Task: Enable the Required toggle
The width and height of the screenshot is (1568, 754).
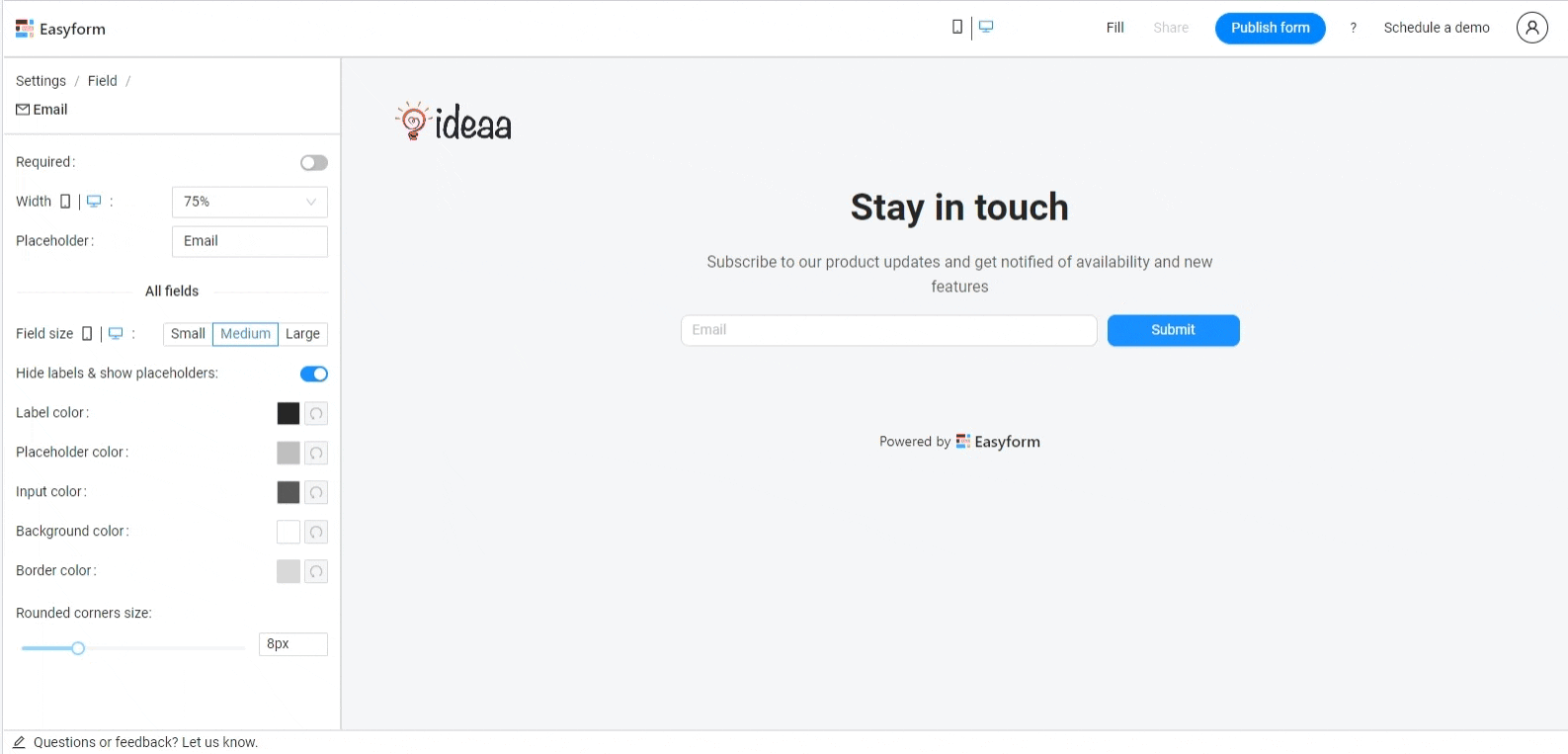Action: 314,163
